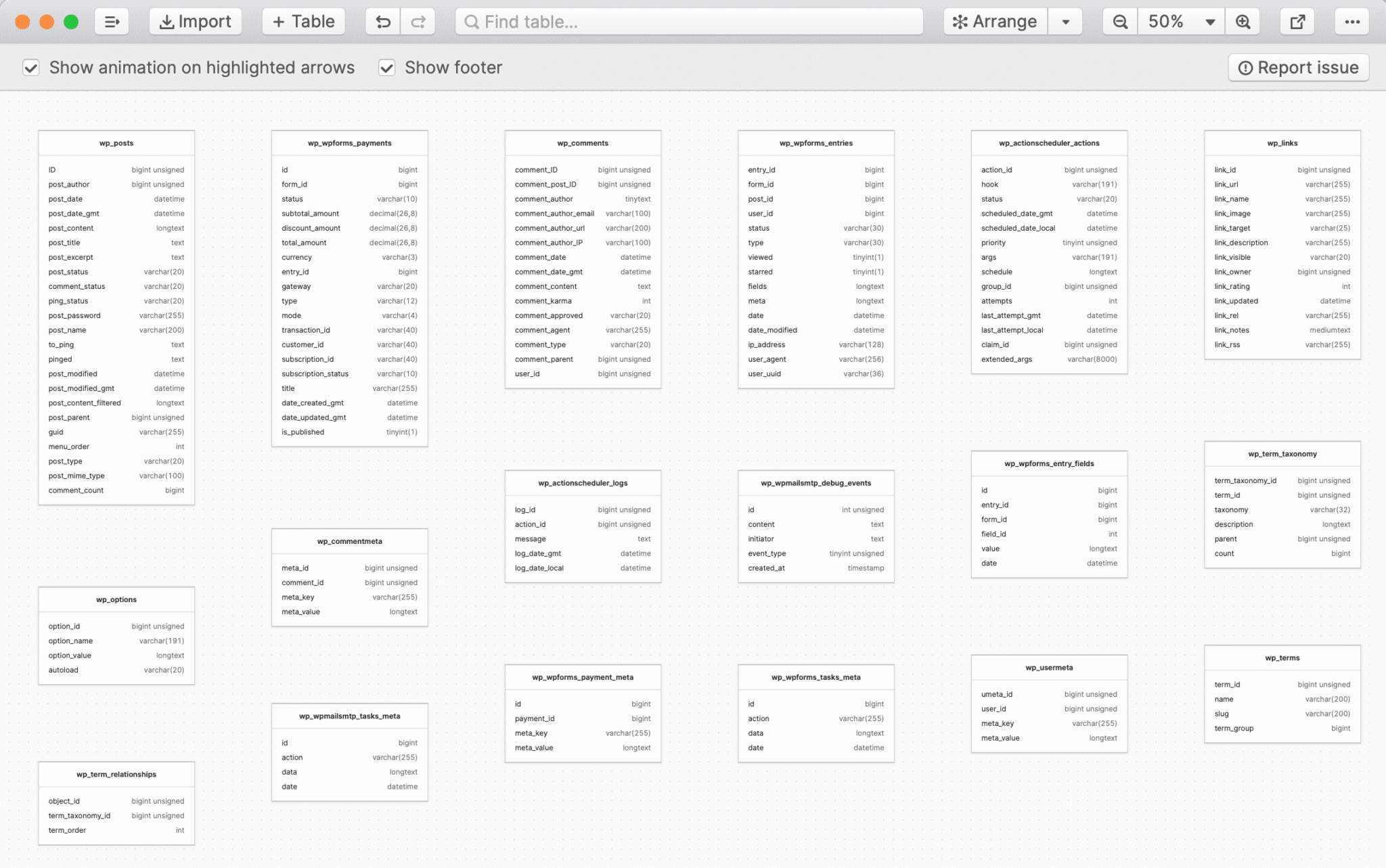Select the wp_comments table header

point(583,143)
